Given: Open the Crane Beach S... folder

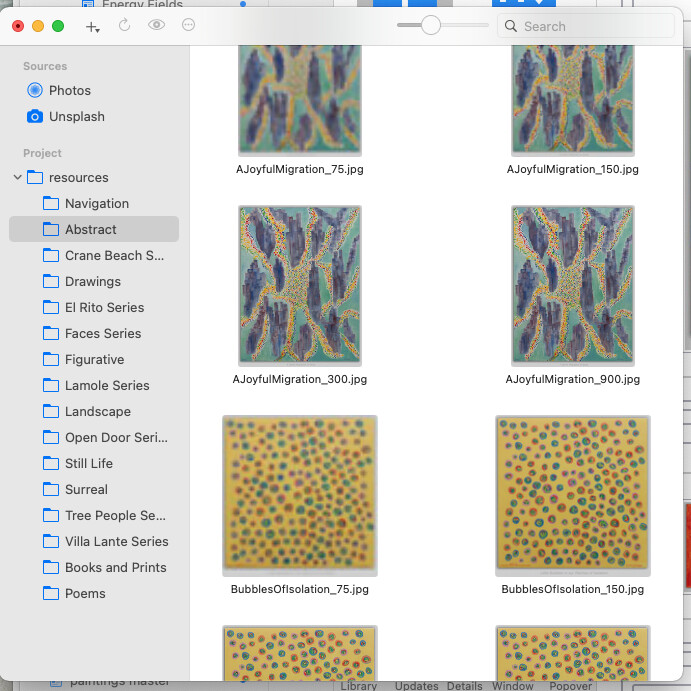Looking at the screenshot, I should (x=94, y=255).
